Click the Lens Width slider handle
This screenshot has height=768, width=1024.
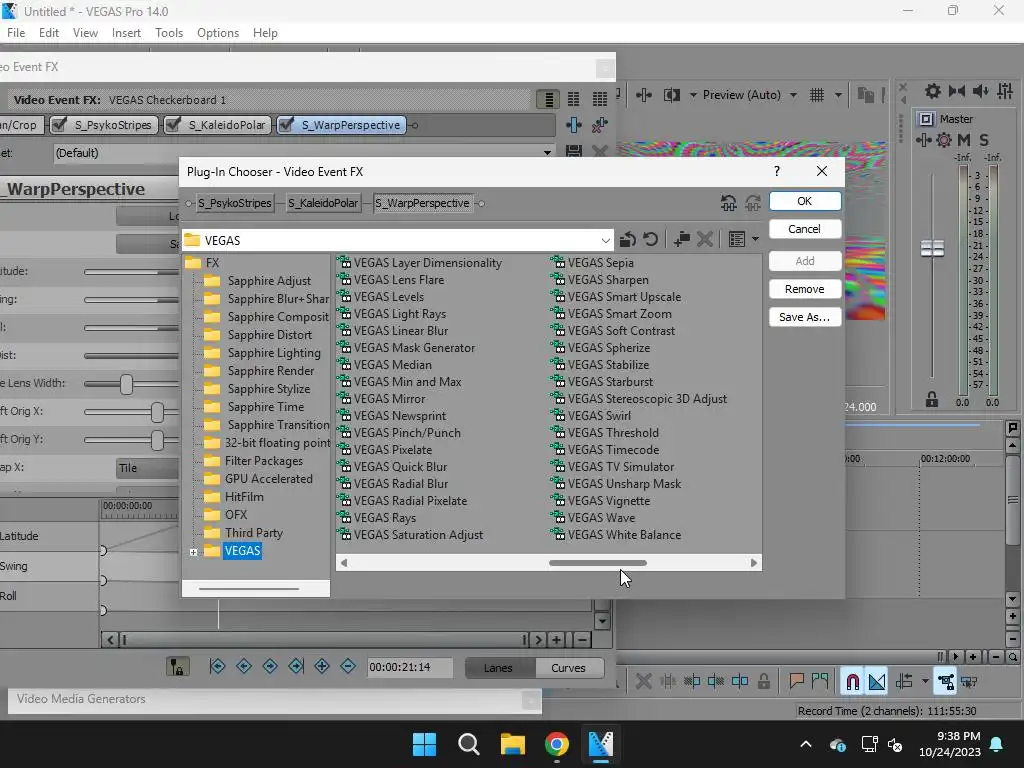(126, 384)
